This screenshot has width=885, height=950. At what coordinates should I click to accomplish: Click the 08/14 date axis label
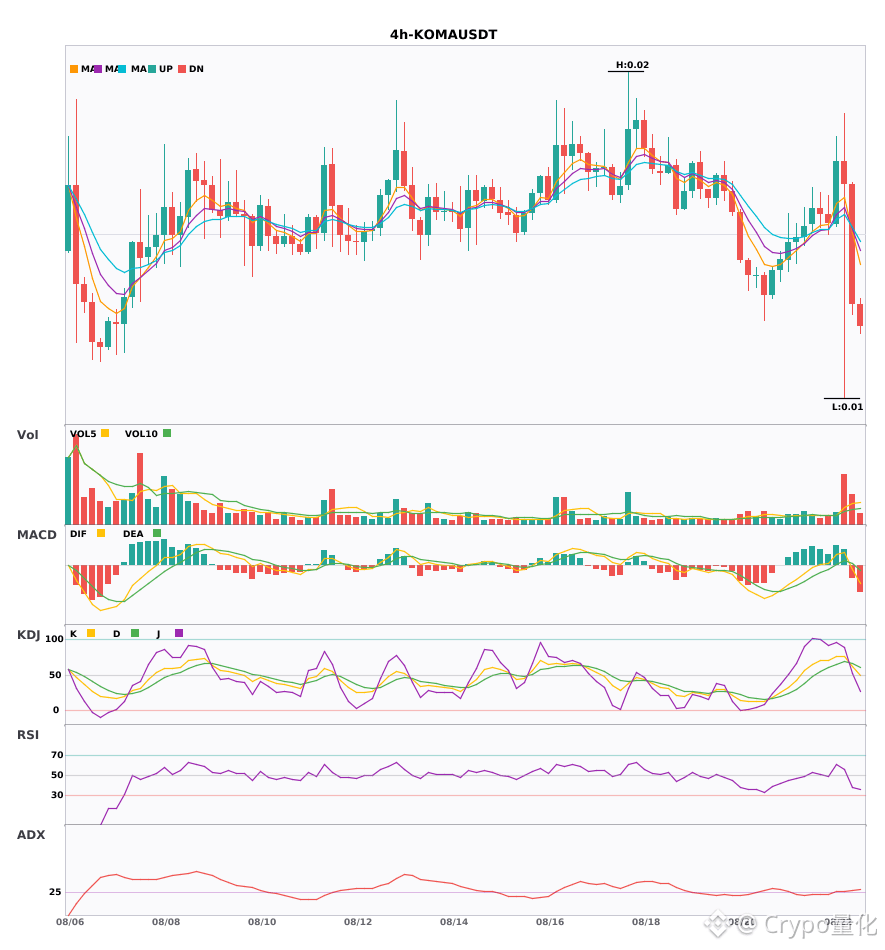pyautogui.click(x=454, y=922)
